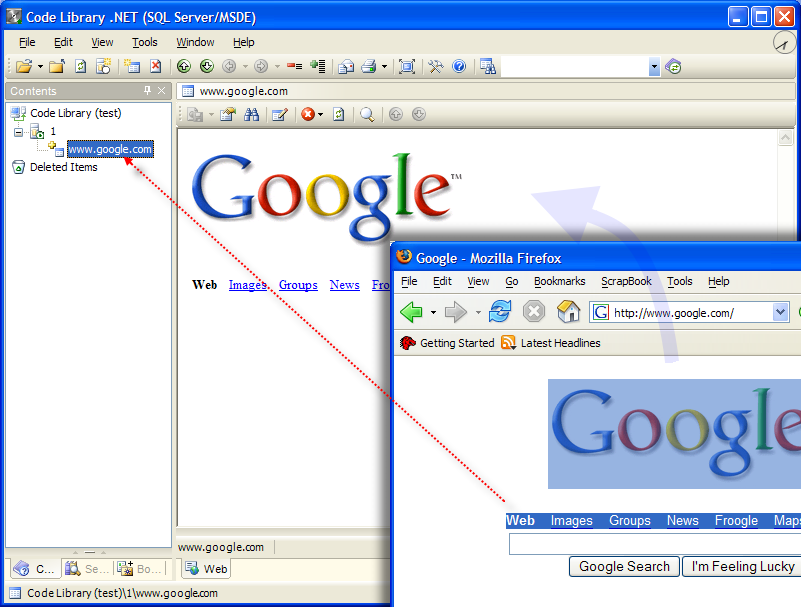Click the expand tree green plus icon
Viewport: 801px width, 607px height.
coord(318,66)
